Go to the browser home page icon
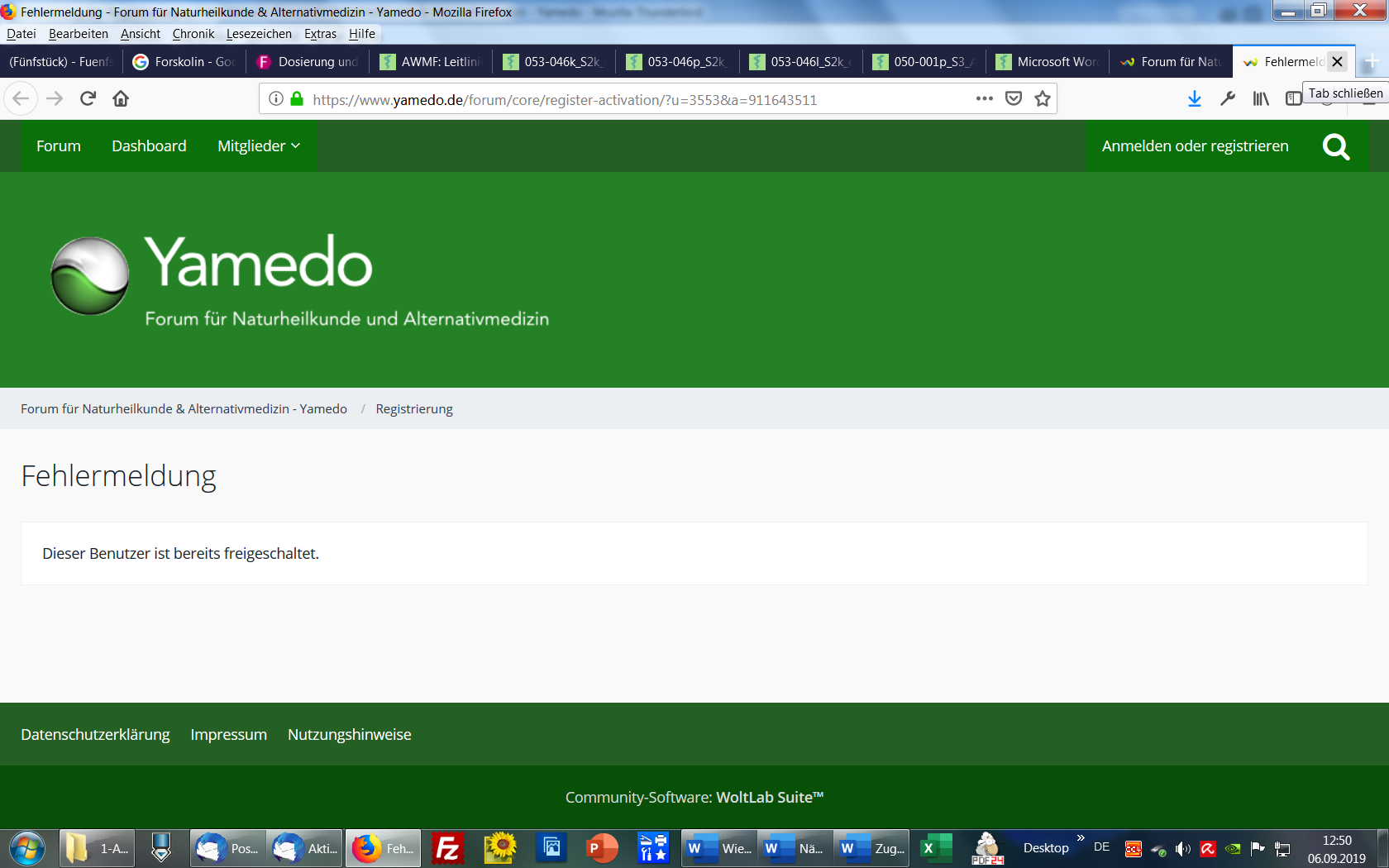 [x=121, y=99]
